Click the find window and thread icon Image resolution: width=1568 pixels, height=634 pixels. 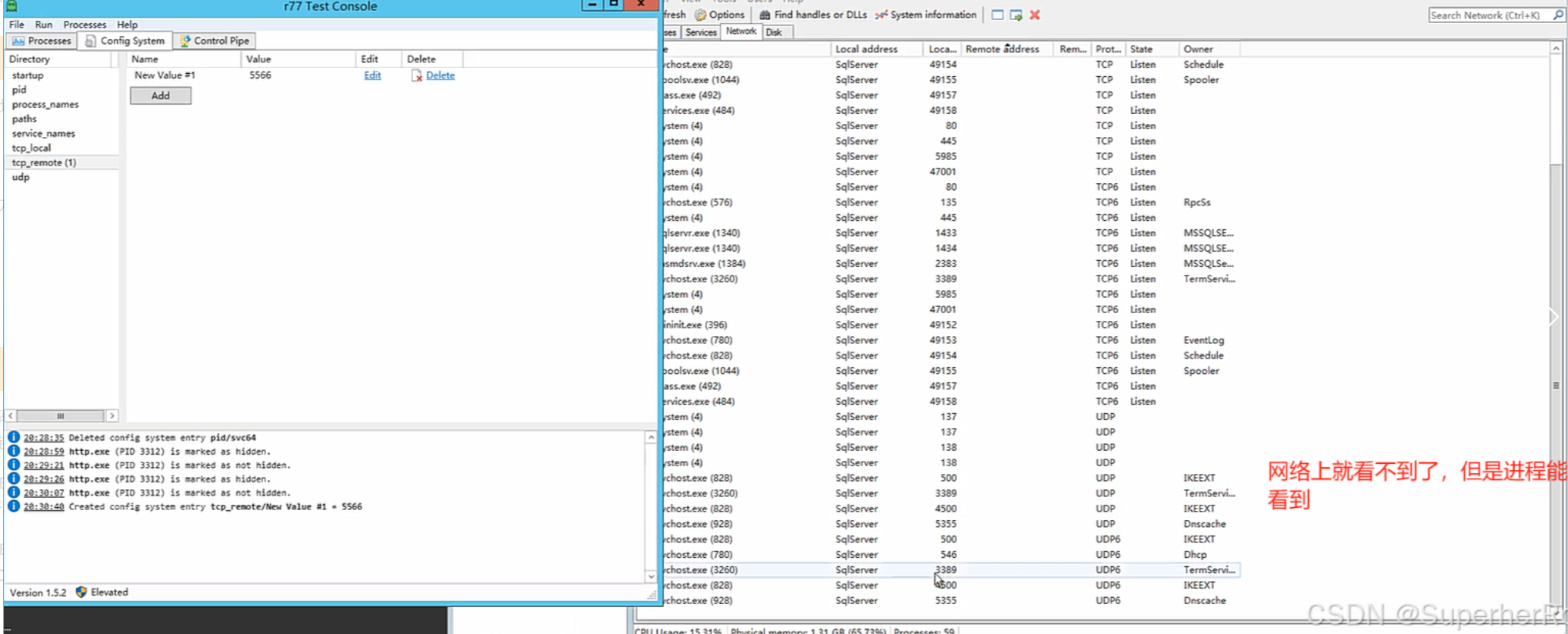1016,15
